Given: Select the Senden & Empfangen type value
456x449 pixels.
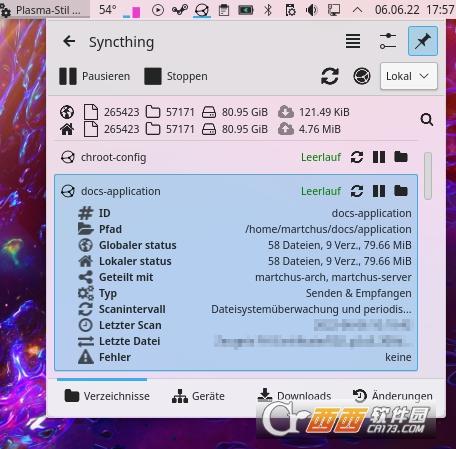Looking at the screenshot, I should coord(358,293).
